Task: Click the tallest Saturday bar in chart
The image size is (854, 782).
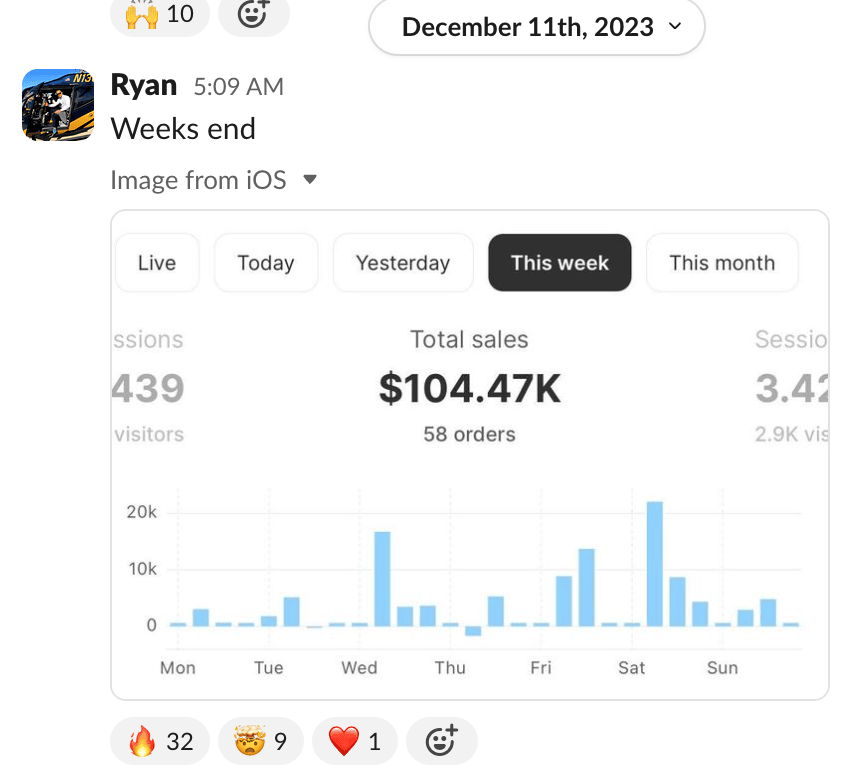Action: [x=655, y=563]
